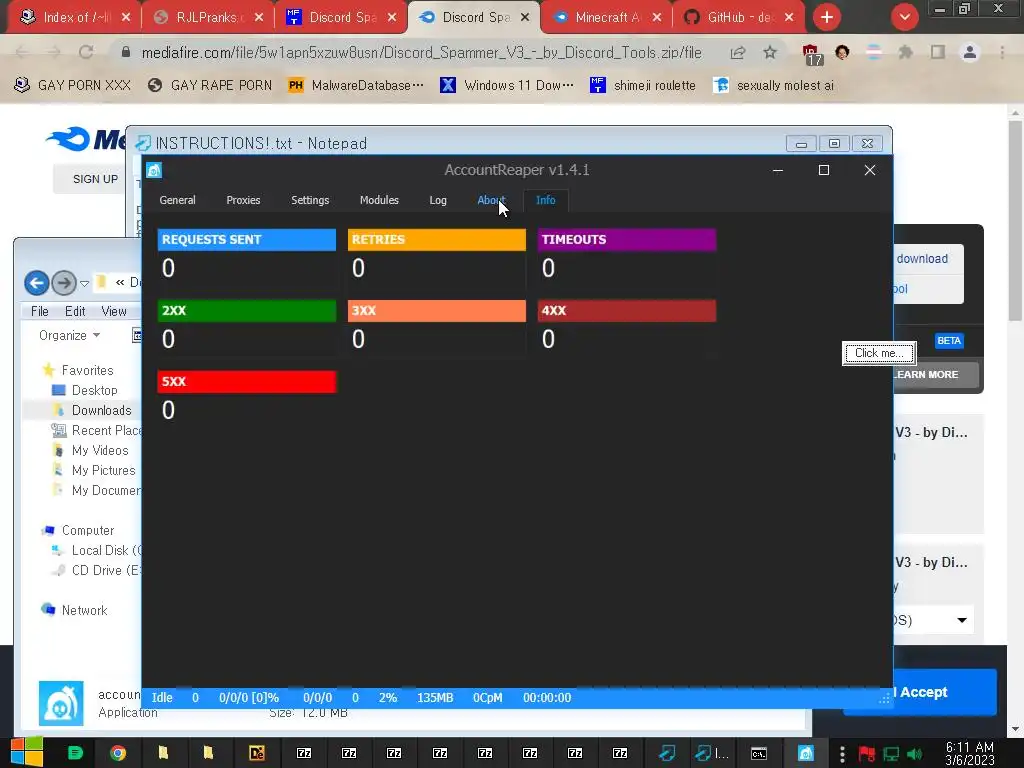Open the Settings tab in AccountReaper

tap(310, 200)
